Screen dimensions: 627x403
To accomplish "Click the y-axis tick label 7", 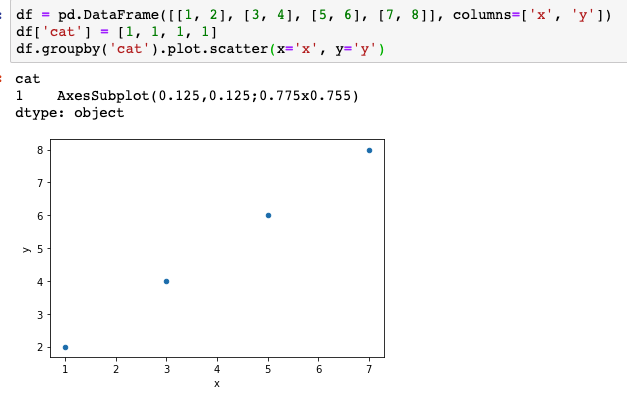I will [40, 183].
